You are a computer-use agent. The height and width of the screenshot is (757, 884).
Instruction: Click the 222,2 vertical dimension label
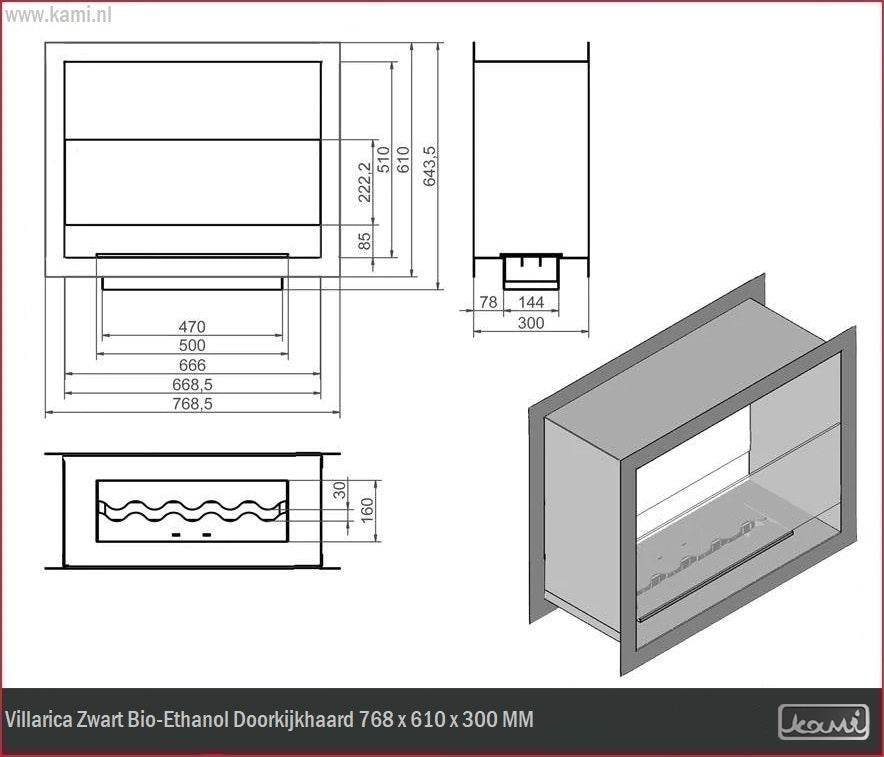tap(365, 182)
